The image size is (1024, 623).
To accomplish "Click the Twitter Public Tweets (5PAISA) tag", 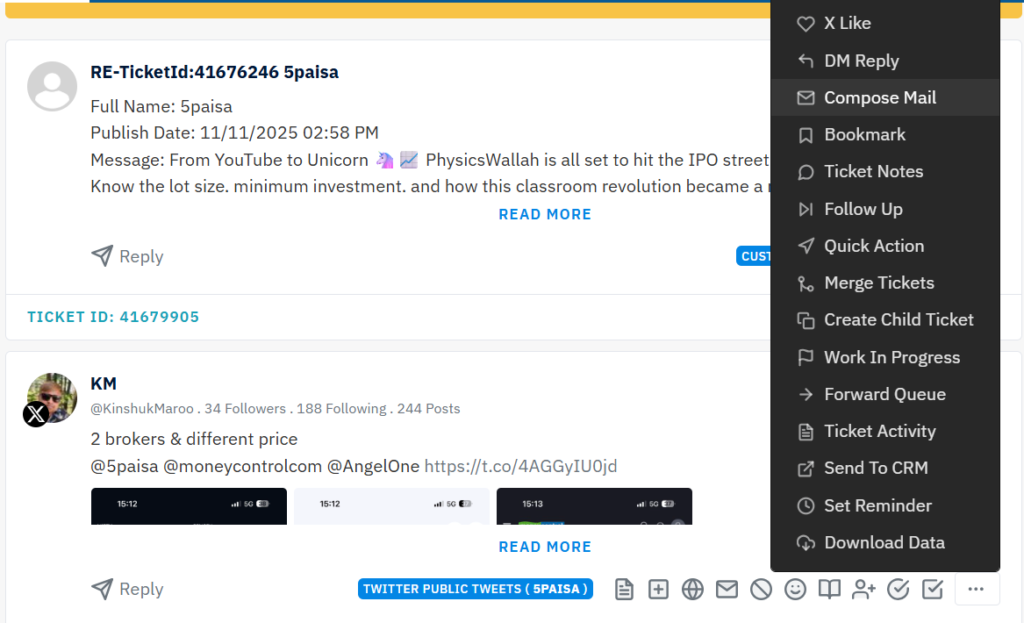I will (475, 589).
